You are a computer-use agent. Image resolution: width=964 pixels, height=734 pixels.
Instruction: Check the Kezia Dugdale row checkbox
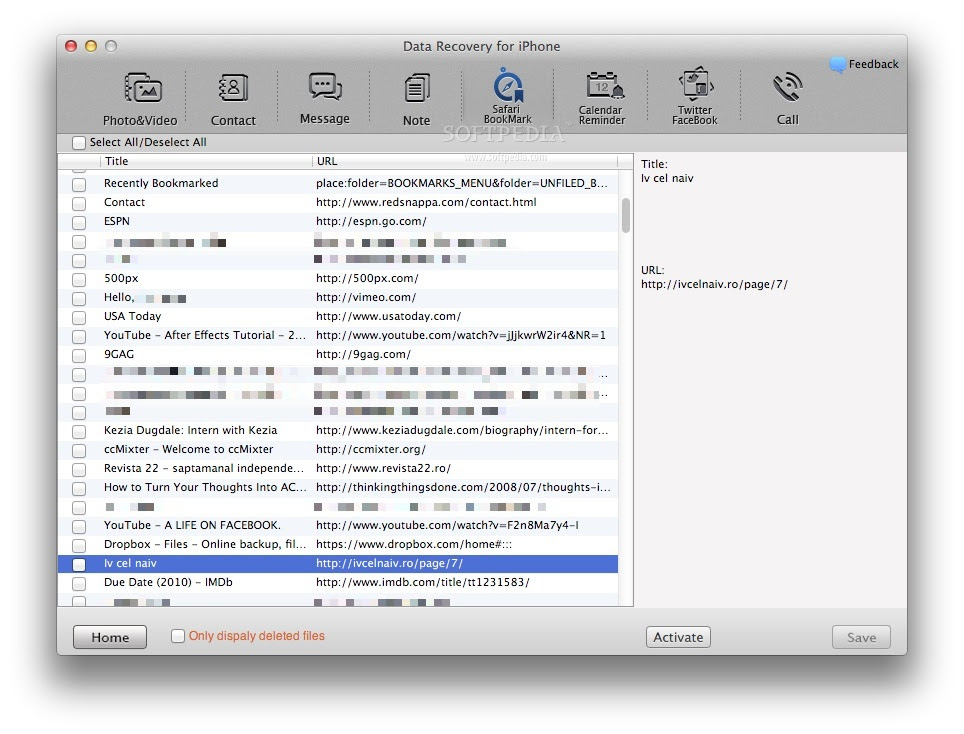click(79, 432)
